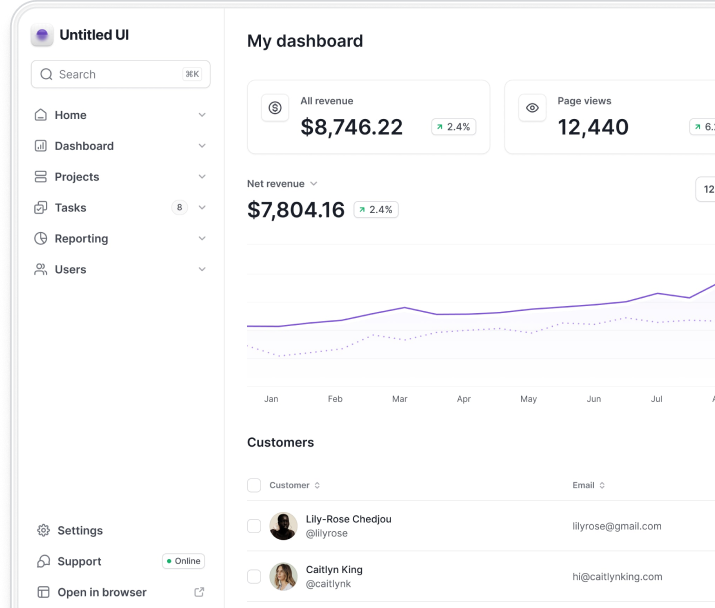Image resolution: width=715 pixels, height=608 pixels.
Task: Sort table by Email column
Action: (589, 485)
